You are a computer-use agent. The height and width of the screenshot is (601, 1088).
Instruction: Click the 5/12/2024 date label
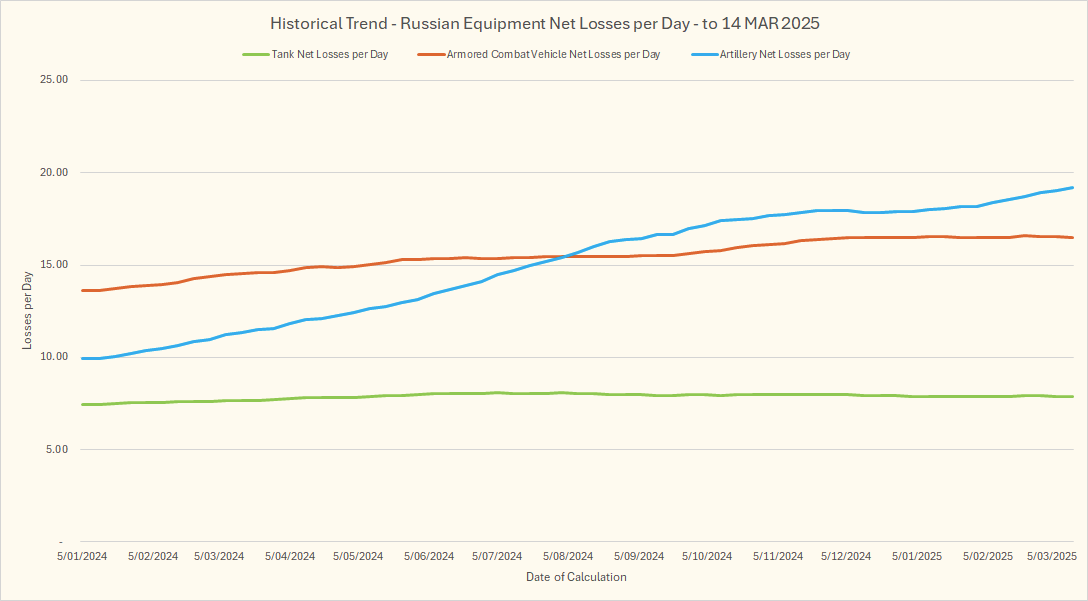coord(846,556)
